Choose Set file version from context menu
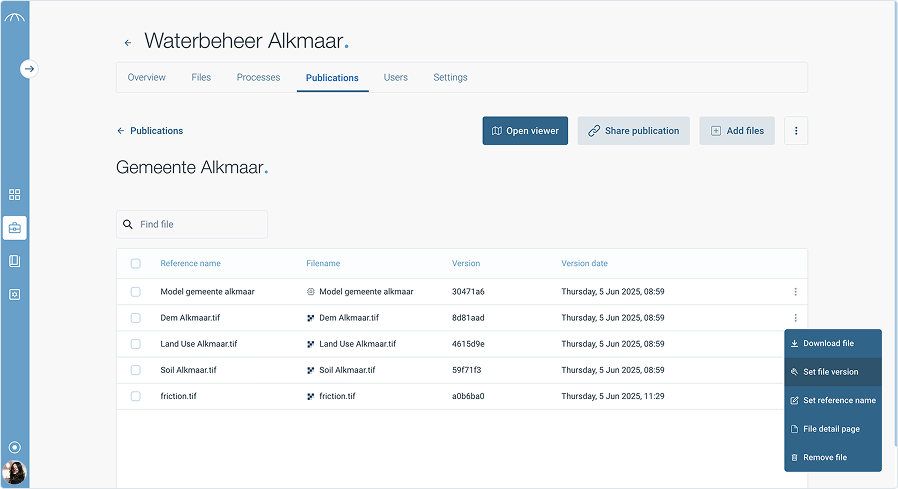898x489 pixels. click(x=831, y=372)
